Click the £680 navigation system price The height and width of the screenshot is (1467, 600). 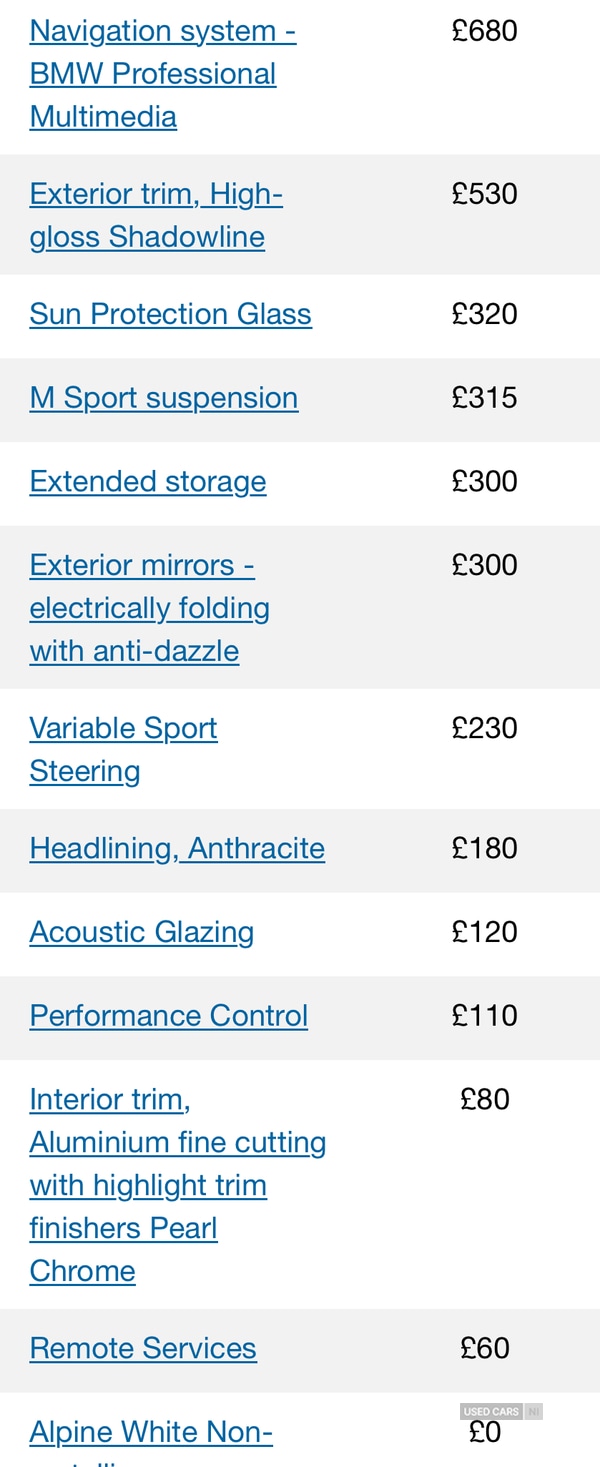[x=485, y=31]
